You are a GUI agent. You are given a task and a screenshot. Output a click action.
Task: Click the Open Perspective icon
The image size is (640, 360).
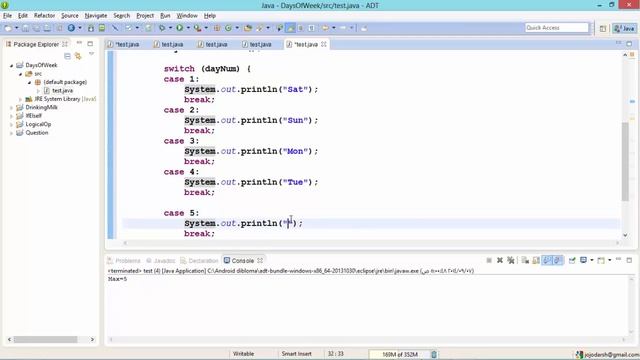click(603, 28)
